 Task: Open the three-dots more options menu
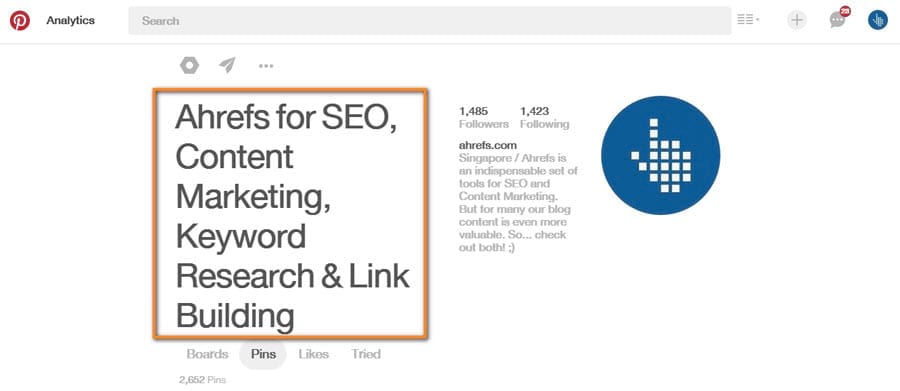(x=266, y=66)
